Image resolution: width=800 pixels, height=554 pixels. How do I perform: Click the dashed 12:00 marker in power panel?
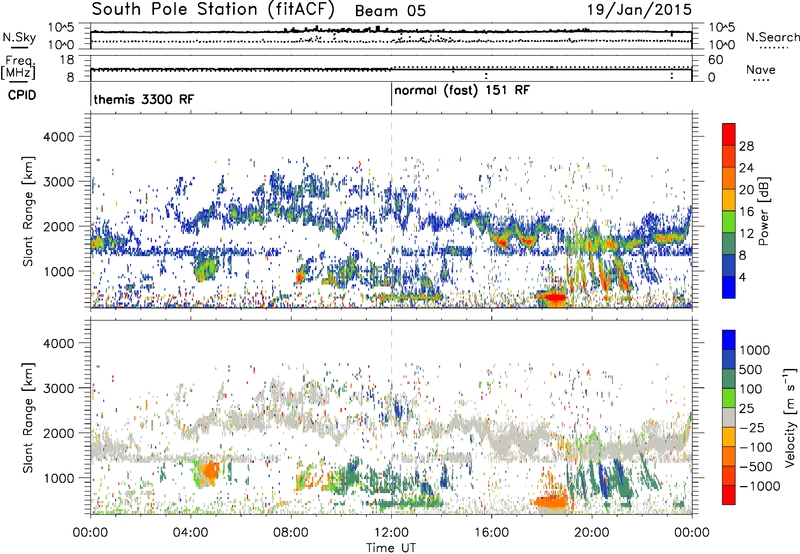tap(391, 211)
